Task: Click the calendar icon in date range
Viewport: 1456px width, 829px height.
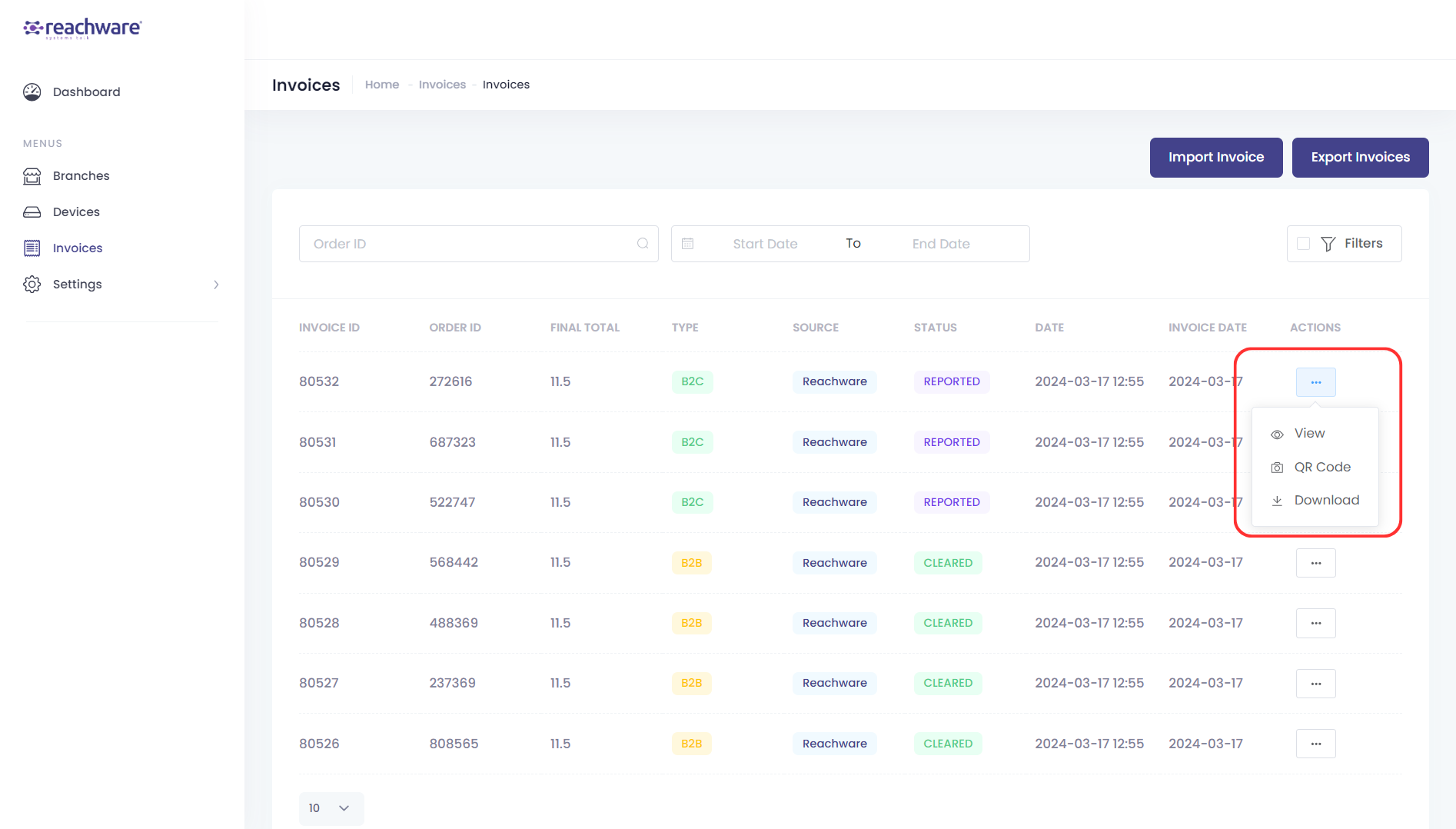Action: (x=688, y=244)
